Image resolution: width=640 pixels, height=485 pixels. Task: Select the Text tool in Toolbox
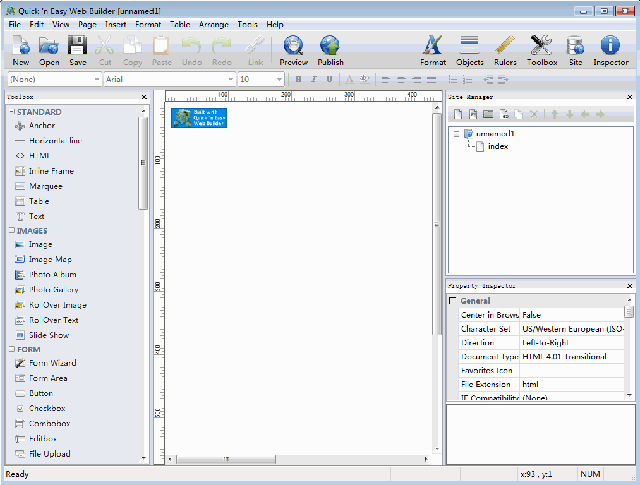[29, 216]
